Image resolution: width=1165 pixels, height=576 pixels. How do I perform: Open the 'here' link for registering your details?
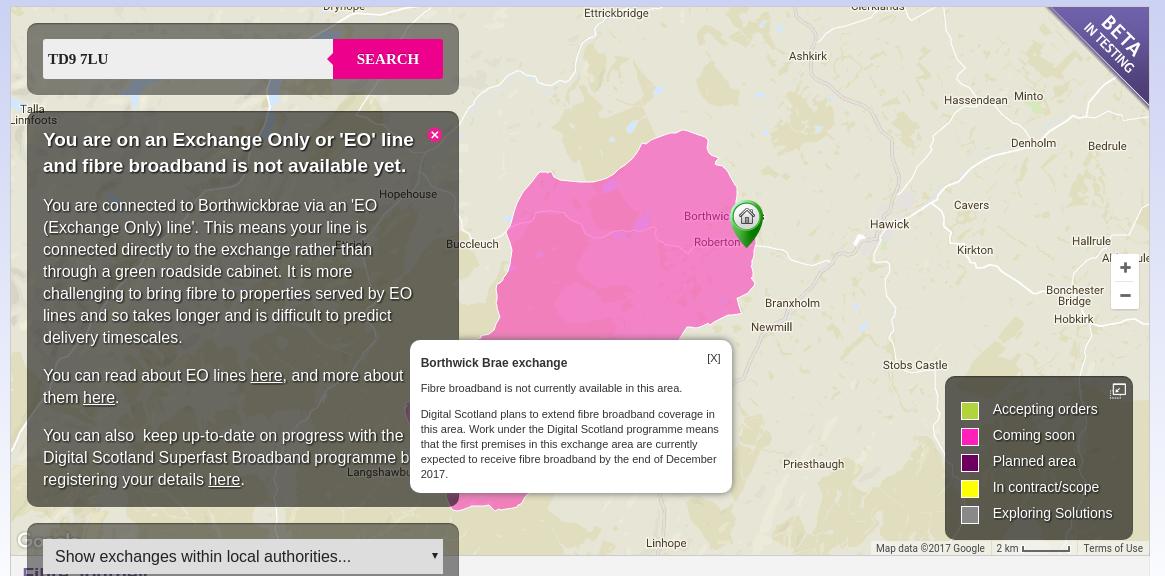224,479
